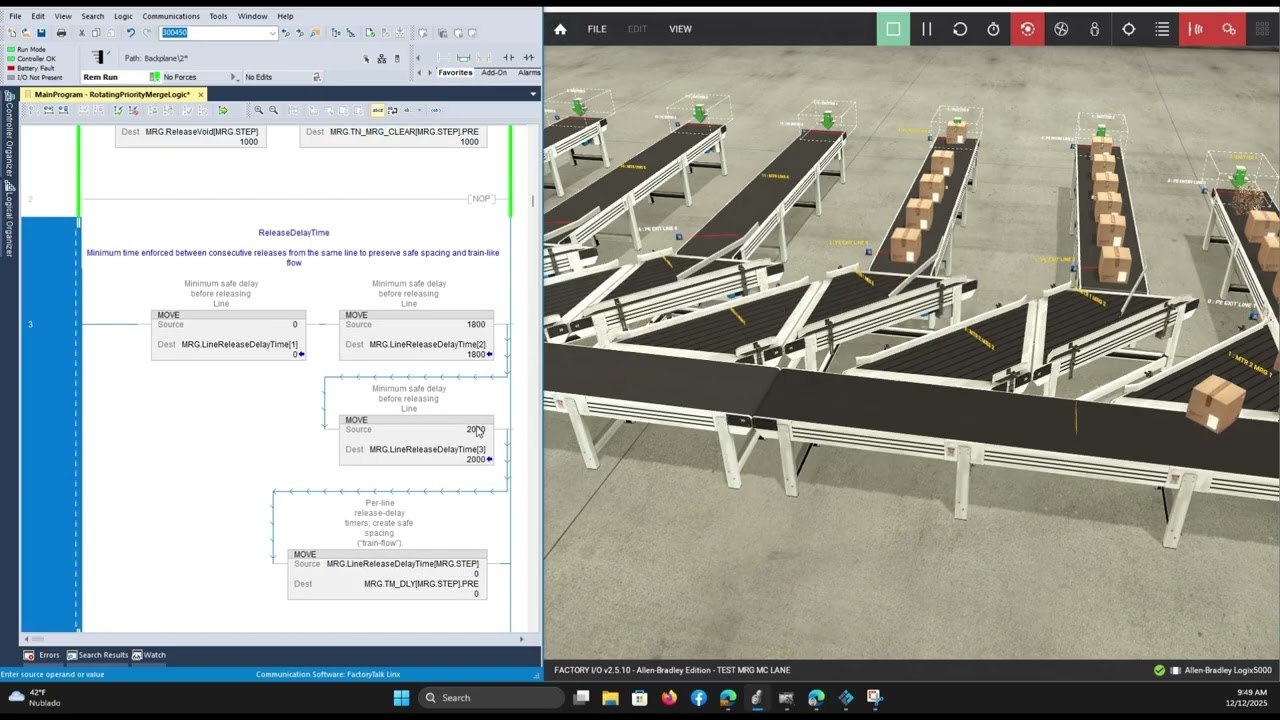Open the tag list icon
The image size is (1280, 720).
[1162, 29]
